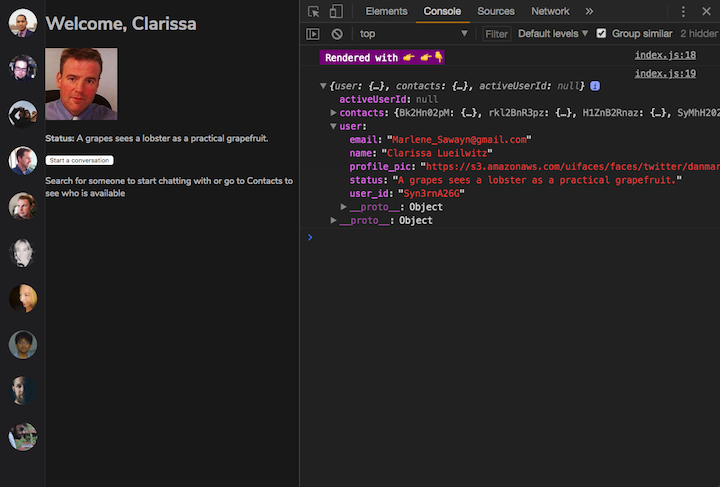
Task: Click the Start a conversation button
Action: pos(79,160)
